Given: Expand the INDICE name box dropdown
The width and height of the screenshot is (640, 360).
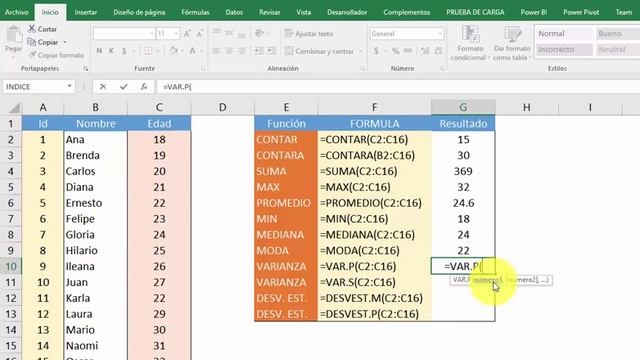Looking at the screenshot, I should (x=69, y=86).
